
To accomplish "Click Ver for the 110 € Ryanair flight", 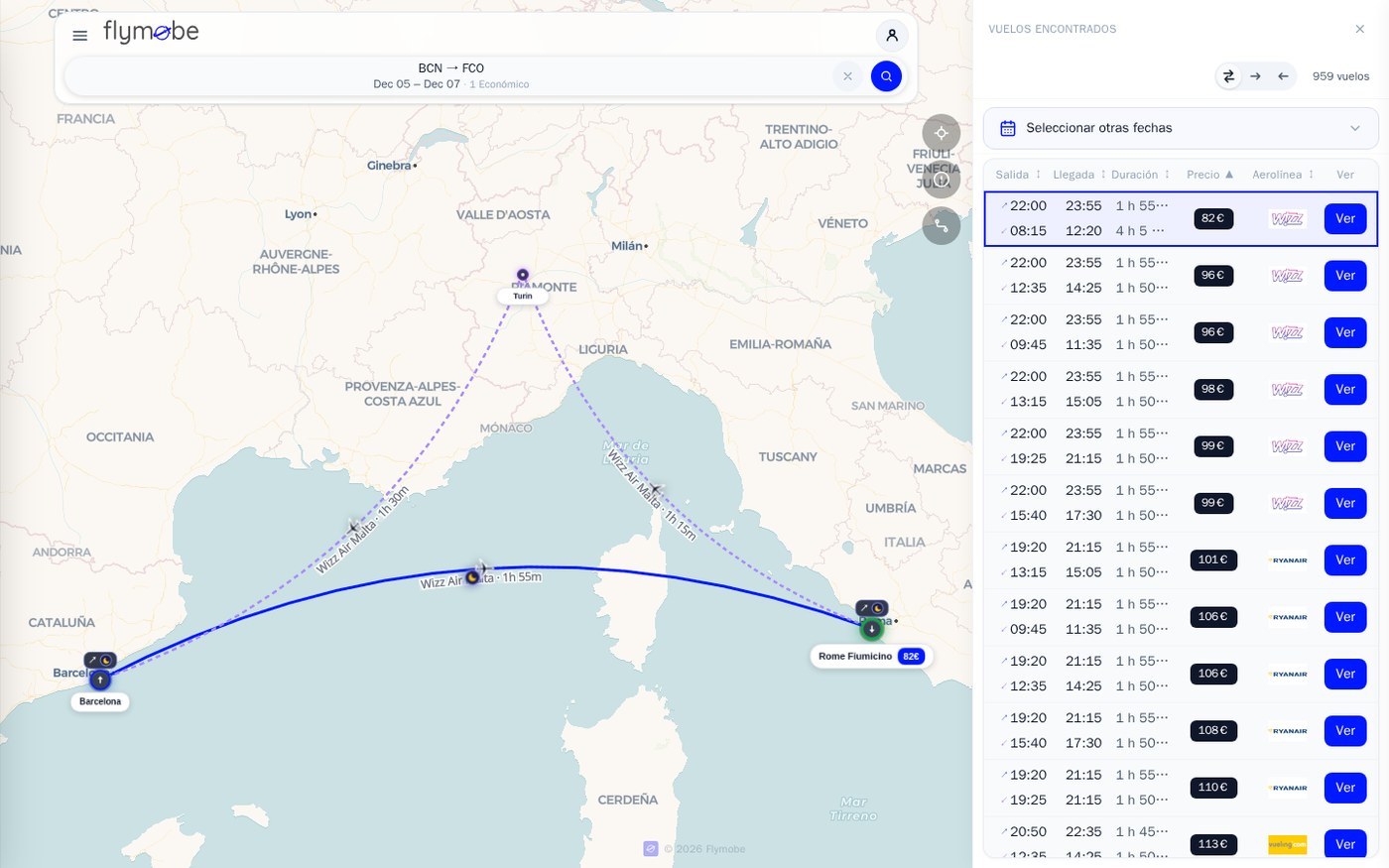I will point(1345,788).
